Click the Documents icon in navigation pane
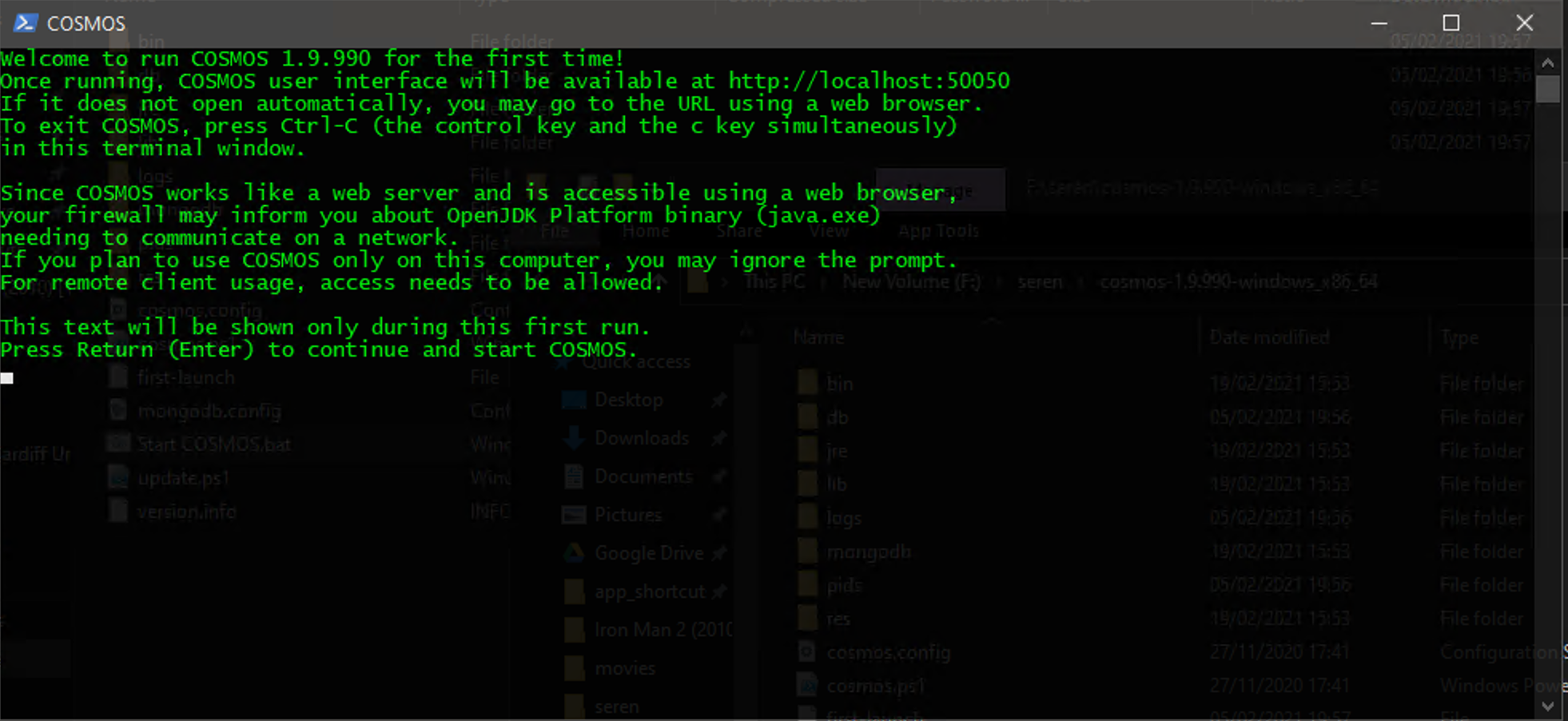Screen dimensions: 1568x721 [574, 476]
